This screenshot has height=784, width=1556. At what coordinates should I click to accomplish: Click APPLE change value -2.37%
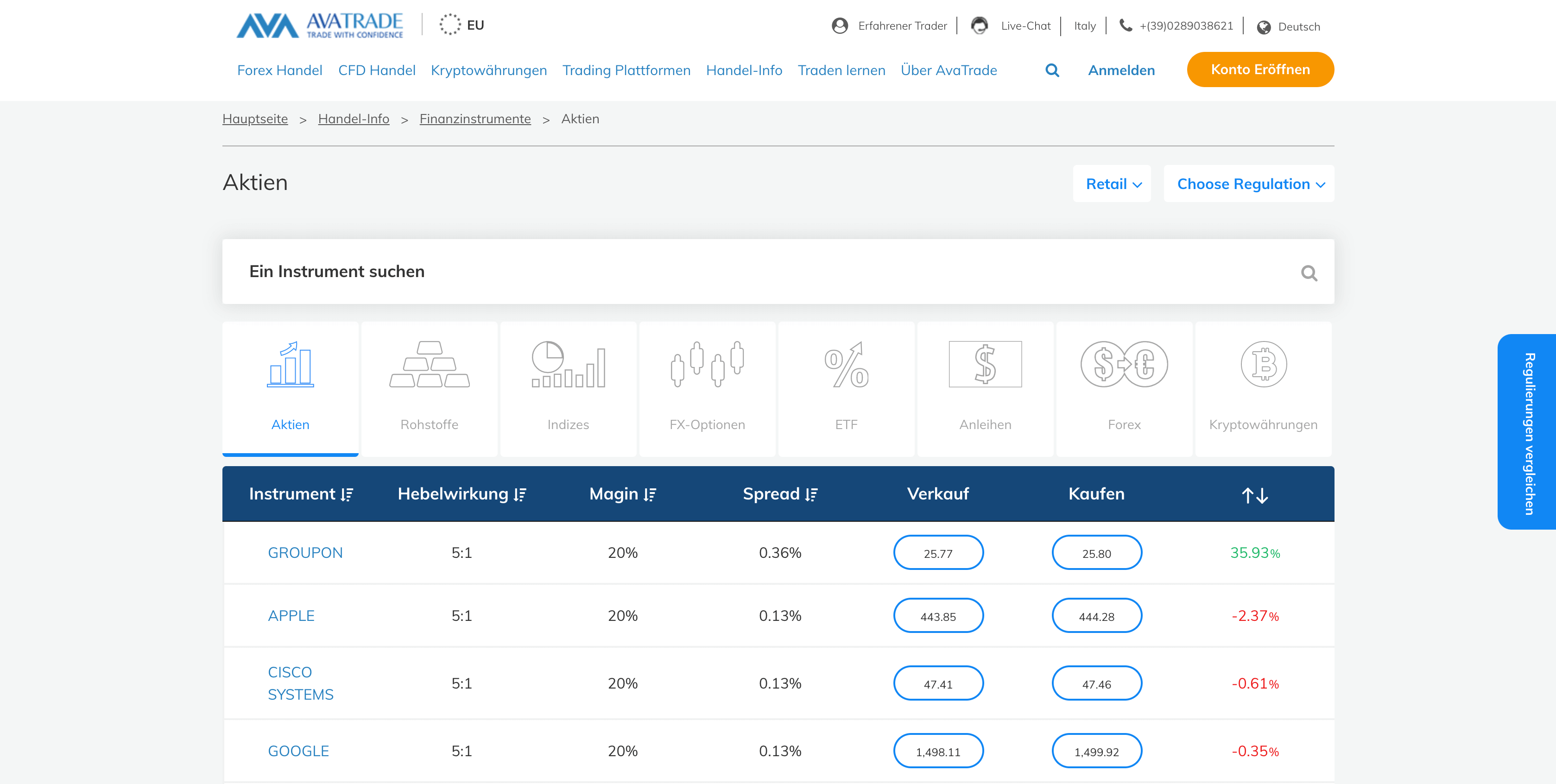tap(1255, 615)
